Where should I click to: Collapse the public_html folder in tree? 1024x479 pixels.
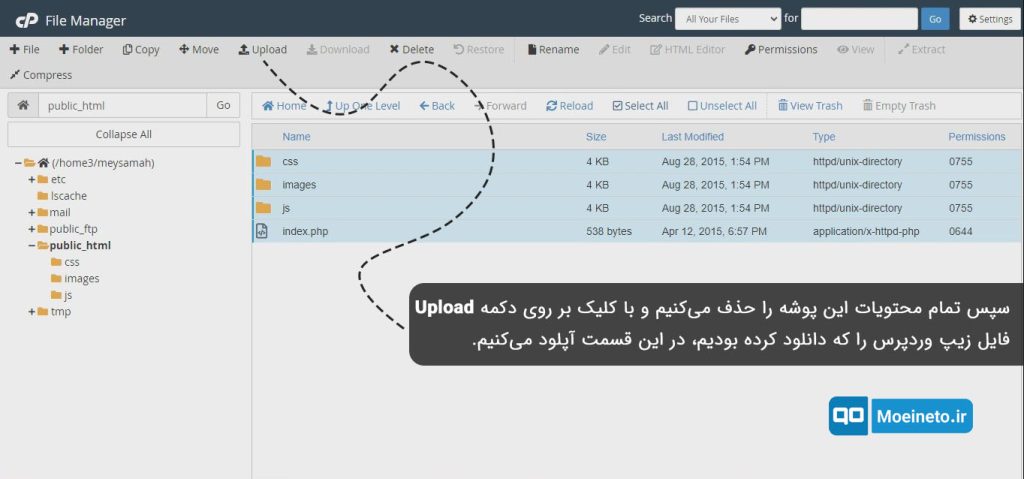point(31,246)
